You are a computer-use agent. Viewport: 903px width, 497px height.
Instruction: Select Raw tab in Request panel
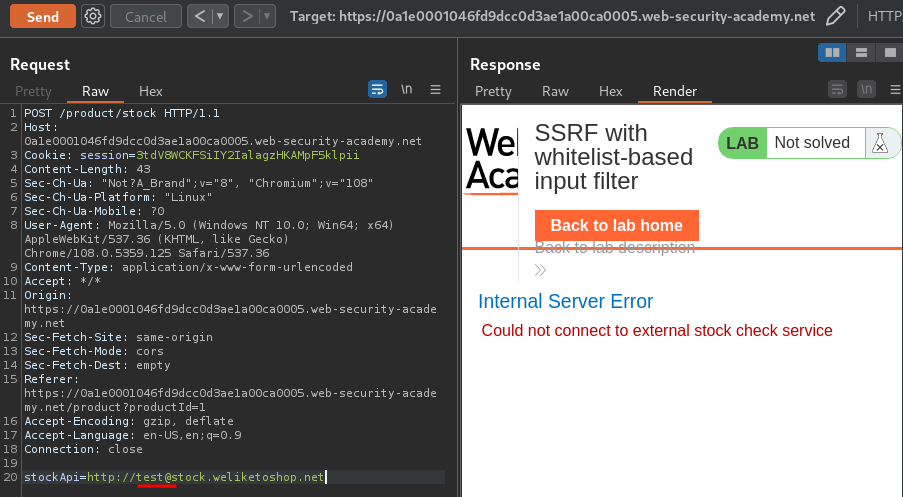95,91
